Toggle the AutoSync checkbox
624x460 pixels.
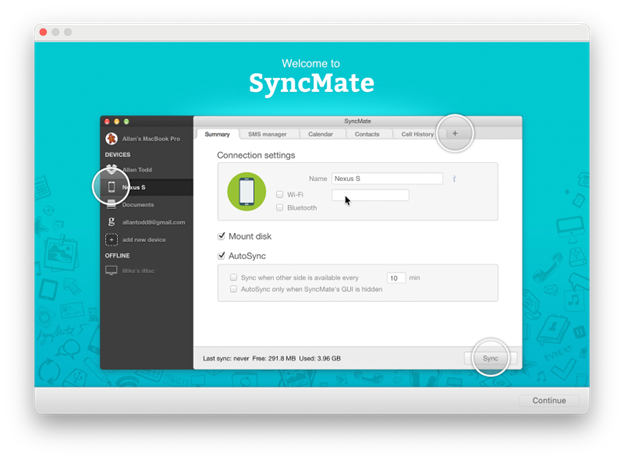[x=222, y=255]
